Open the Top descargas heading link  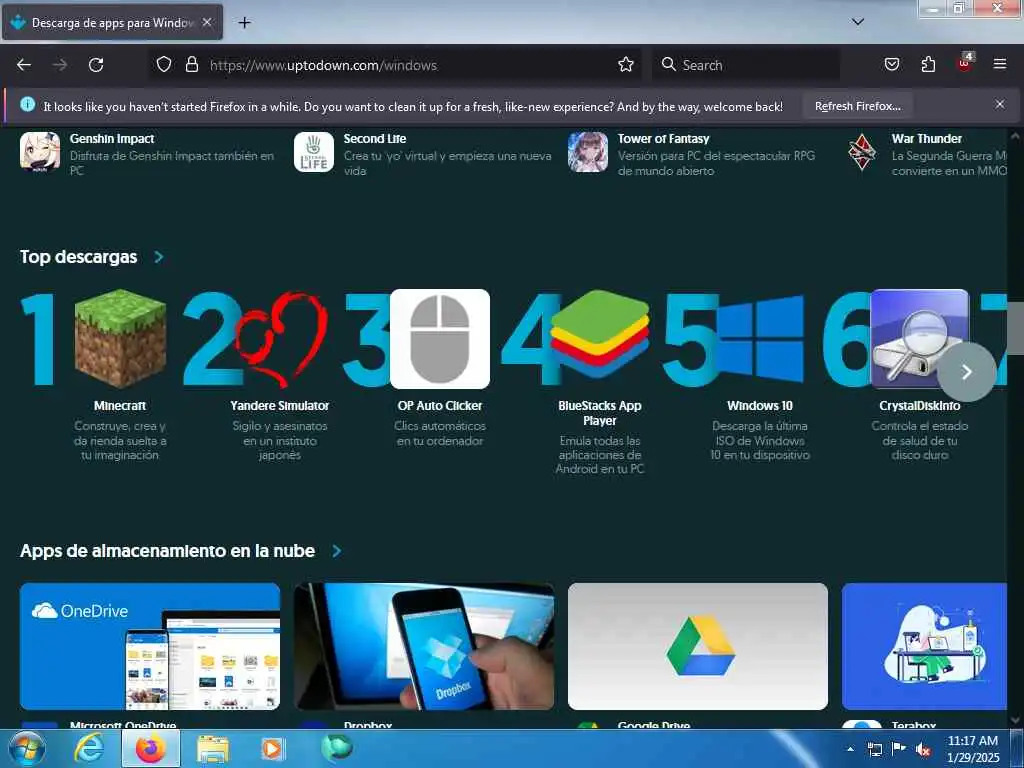pyautogui.click(x=78, y=257)
